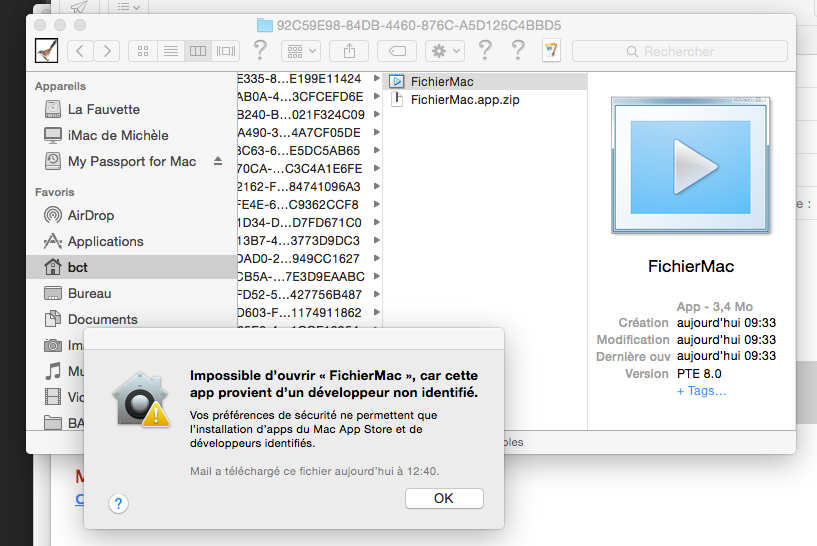The height and width of the screenshot is (546, 817).
Task: Click the help question mark in dialog
Action: click(x=118, y=504)
